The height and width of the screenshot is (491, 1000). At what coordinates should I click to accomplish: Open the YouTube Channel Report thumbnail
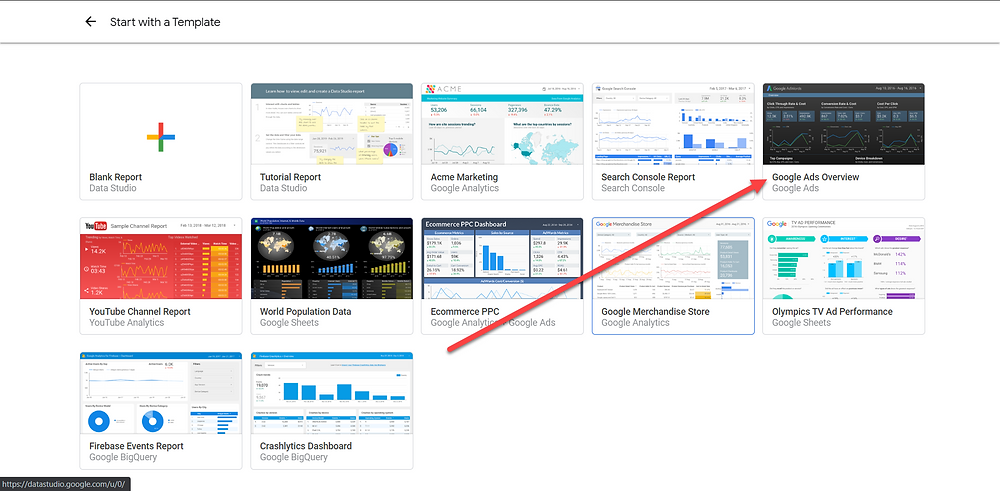tap(161, 258)
